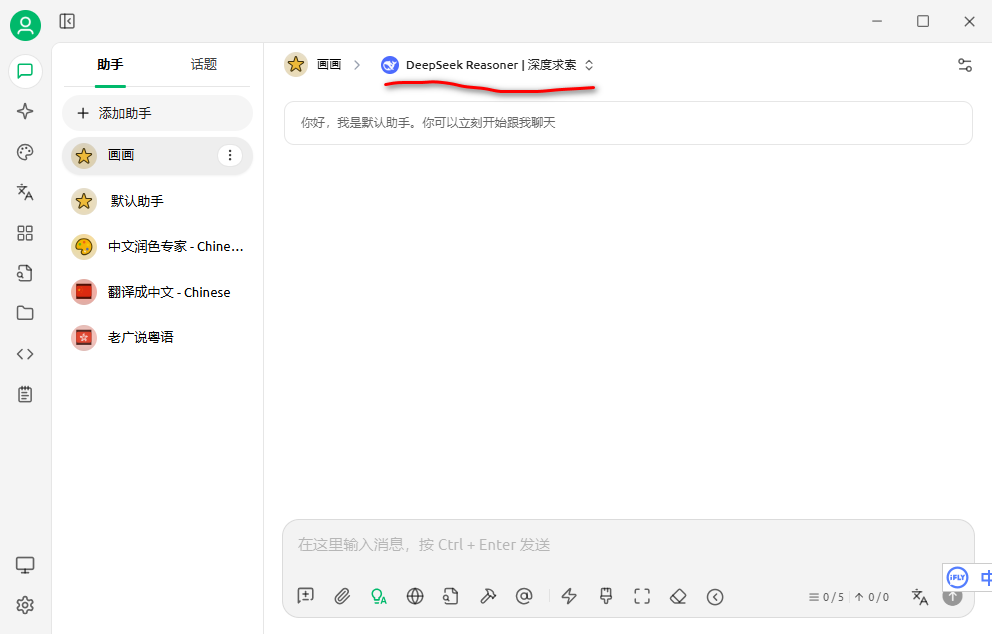Open chat settings sliders icon at top right
Viewport: 992px width, 634px height.
(965, 65)
